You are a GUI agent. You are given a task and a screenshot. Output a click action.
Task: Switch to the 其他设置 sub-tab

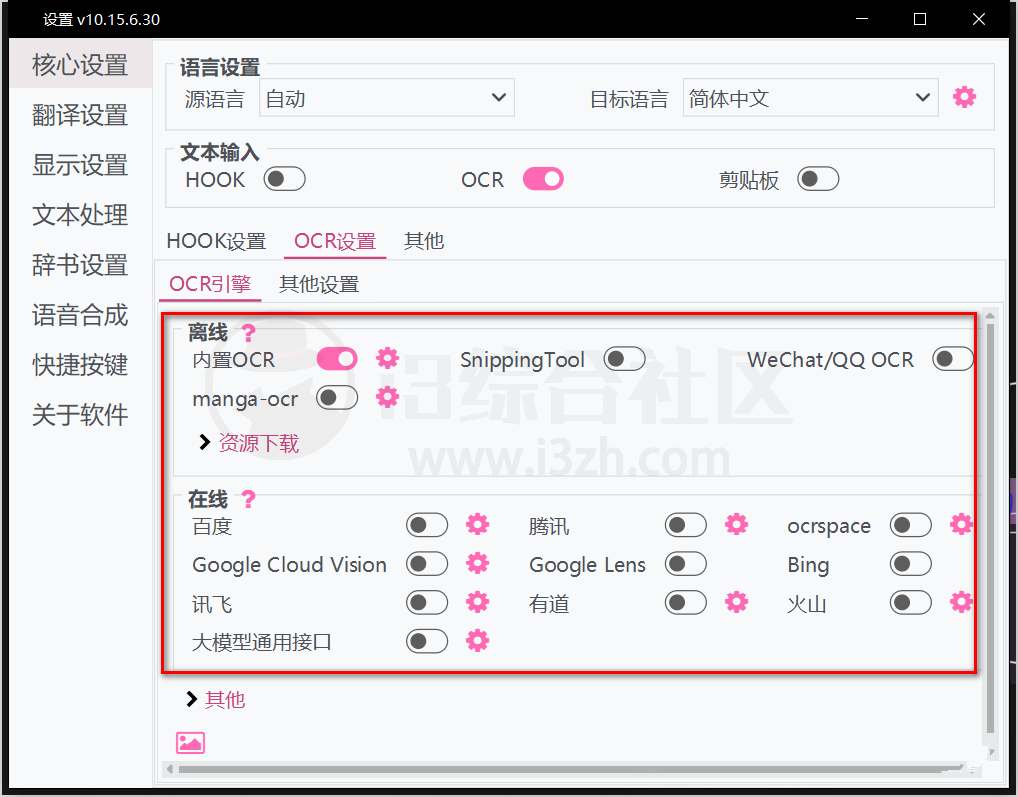click(319, 284)
